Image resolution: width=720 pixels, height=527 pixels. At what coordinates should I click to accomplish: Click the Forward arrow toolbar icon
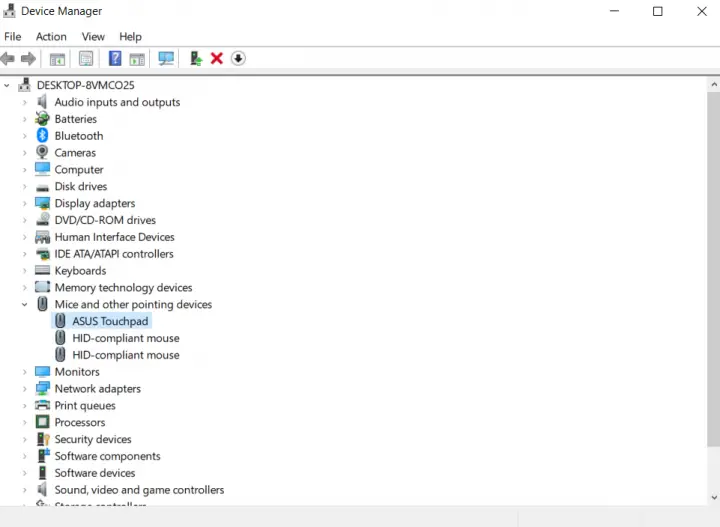coord(28,59)
